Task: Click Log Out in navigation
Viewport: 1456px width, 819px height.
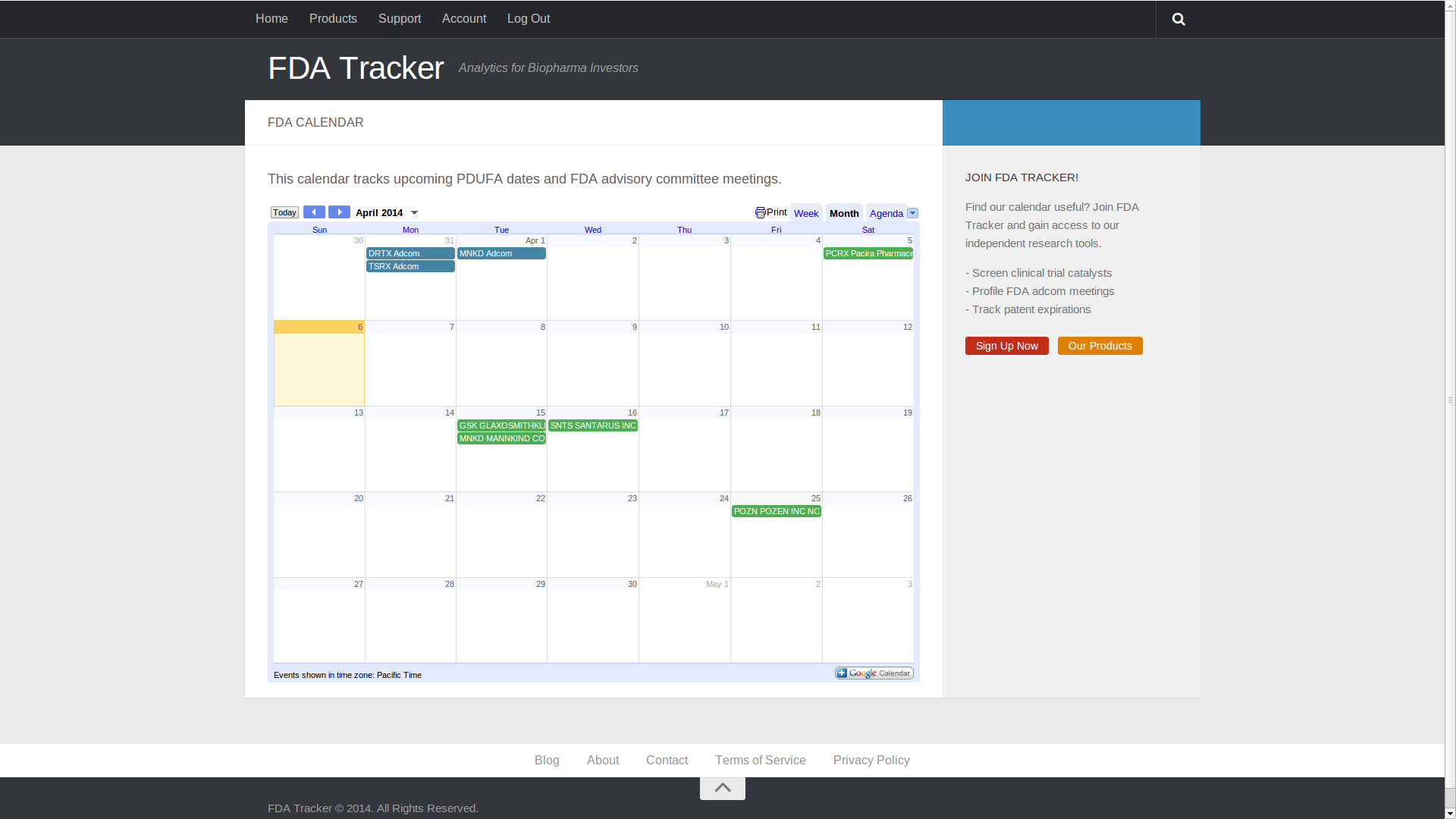Action: (x=529, y=19)
